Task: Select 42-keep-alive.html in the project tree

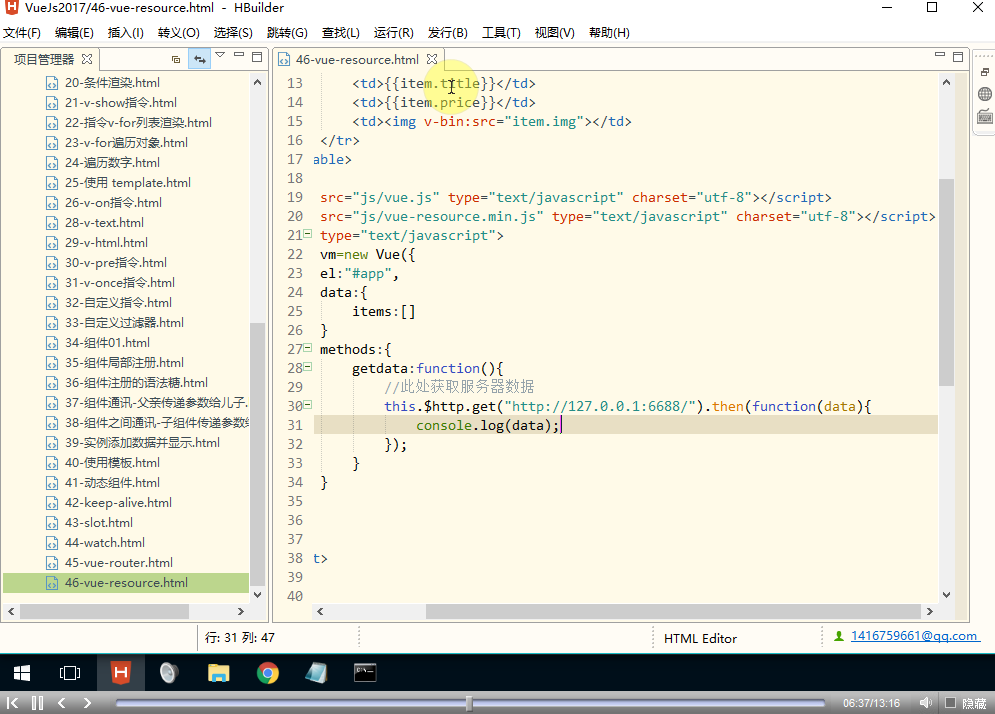Action: click(x=118, y=503)
